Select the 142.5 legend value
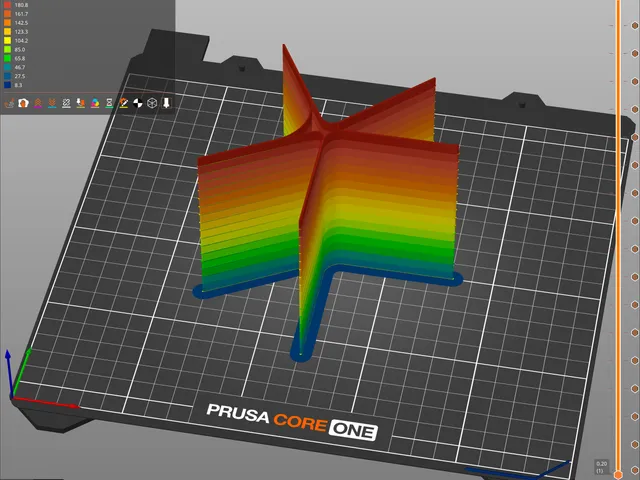Screen dimensions: 640x480 click(21, 23)
